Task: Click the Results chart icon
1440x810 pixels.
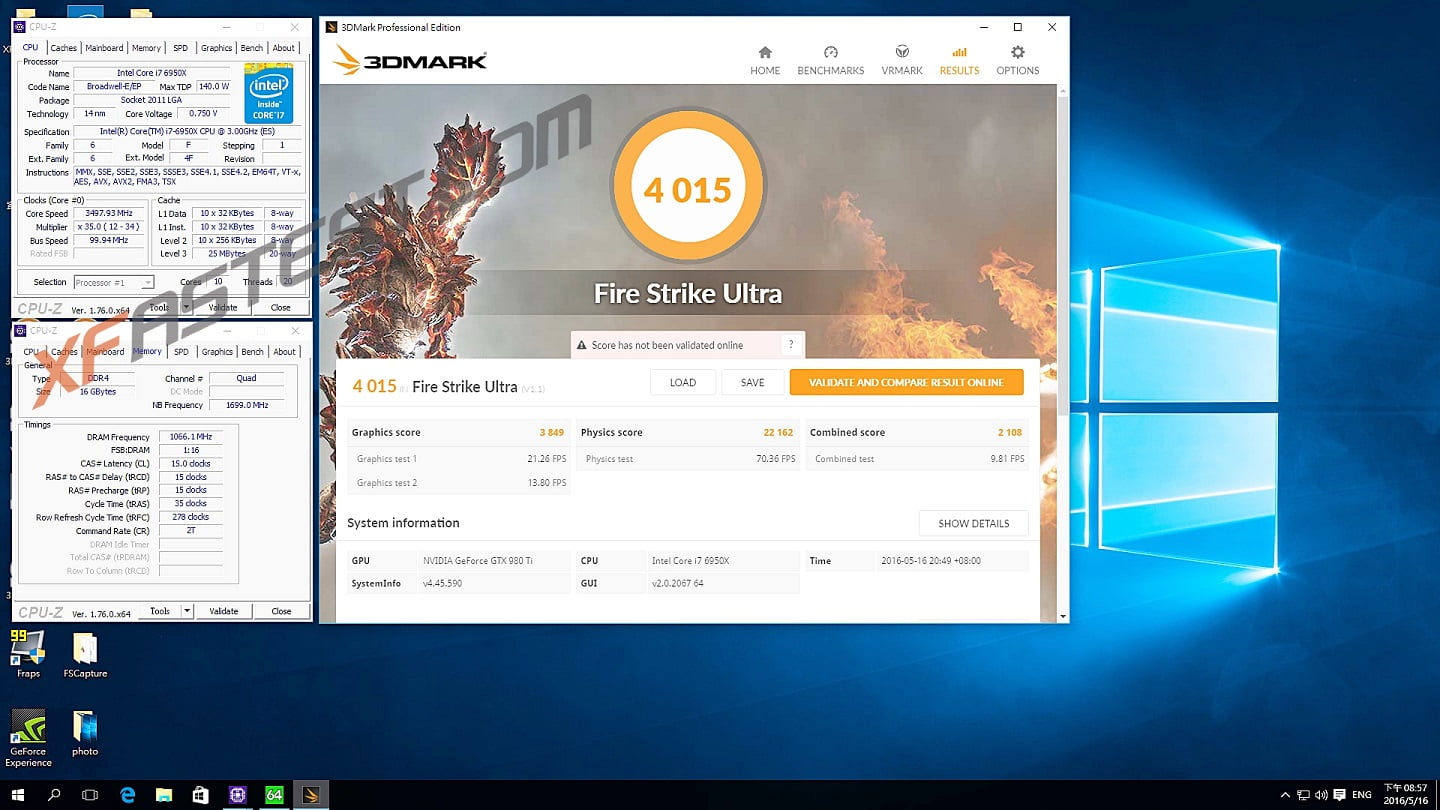Action: tap(959, 53)
